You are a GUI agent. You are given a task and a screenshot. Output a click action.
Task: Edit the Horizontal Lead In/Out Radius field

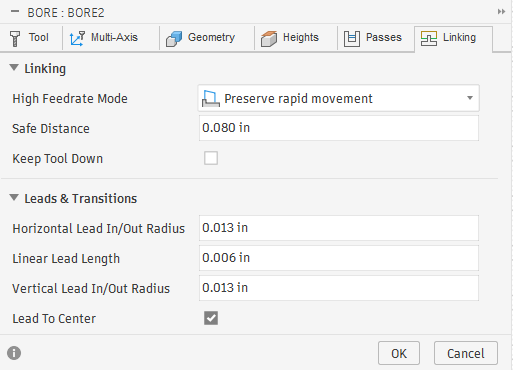click(x=339, y=228)
